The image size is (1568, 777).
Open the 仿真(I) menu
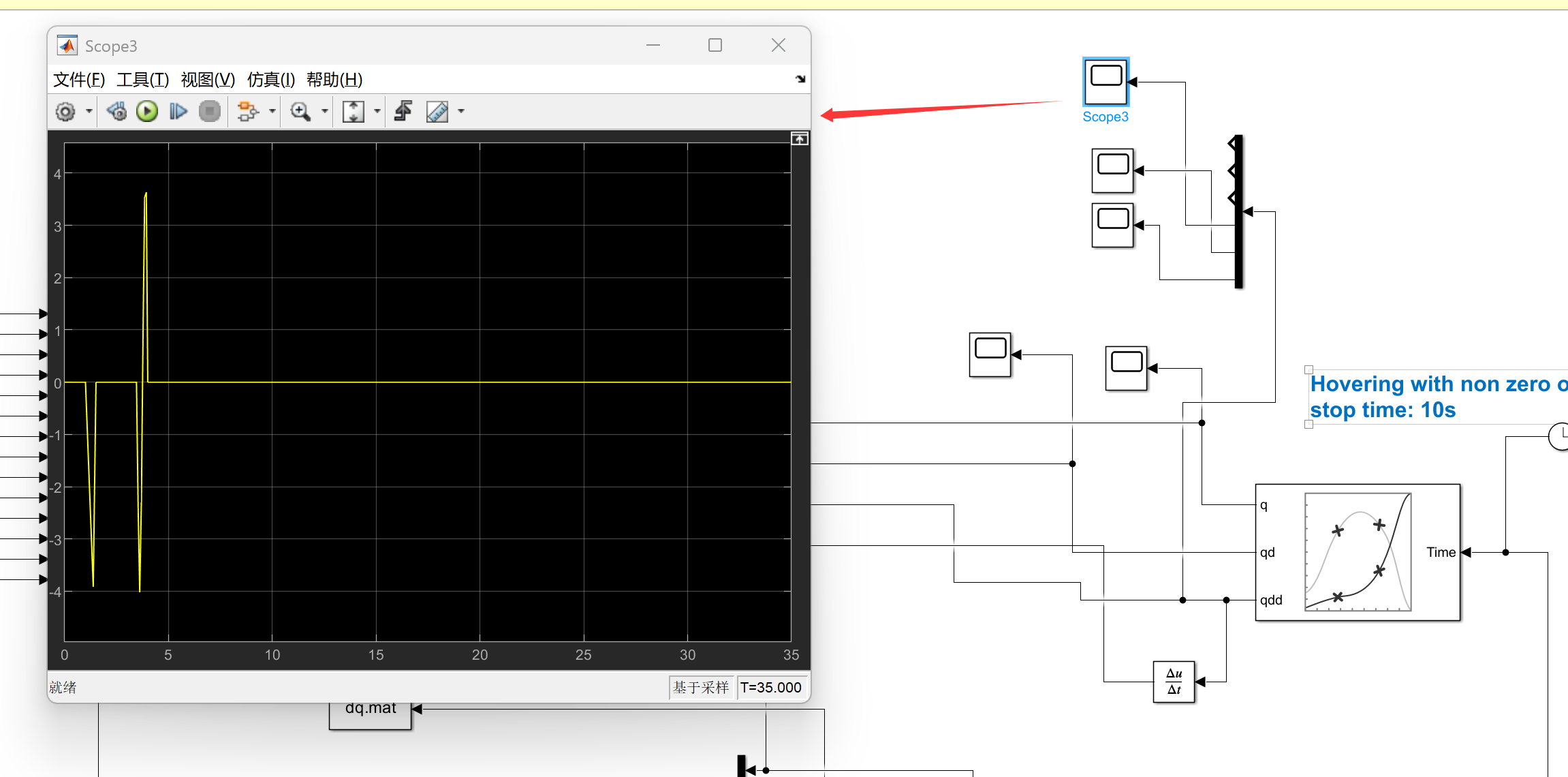coord(270,80)
